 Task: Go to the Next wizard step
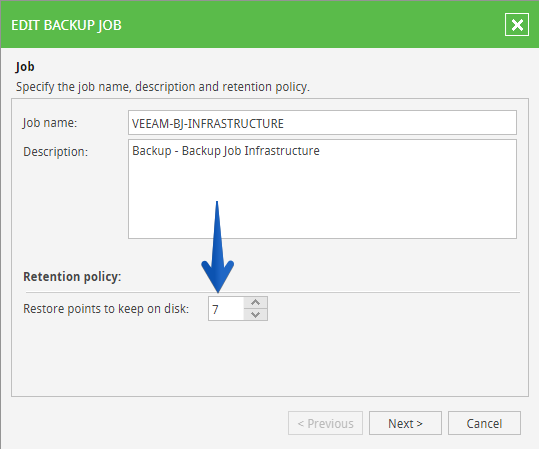(x=405, y=423)
